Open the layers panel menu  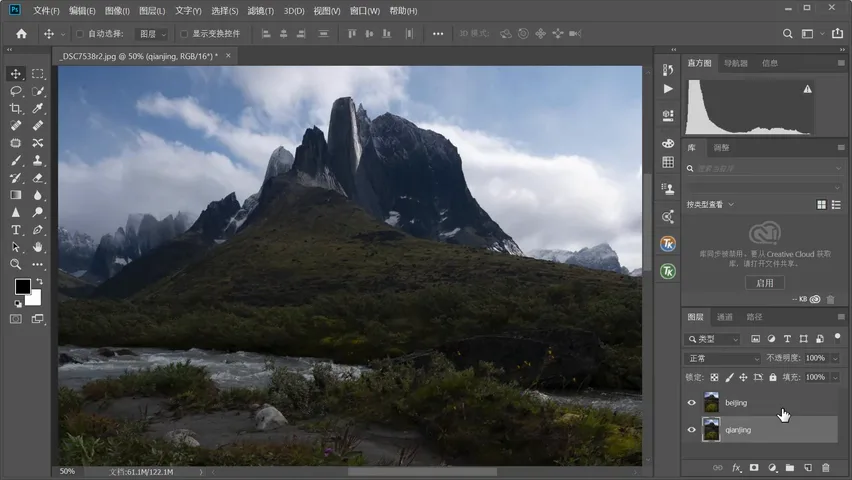pos(841,317)
